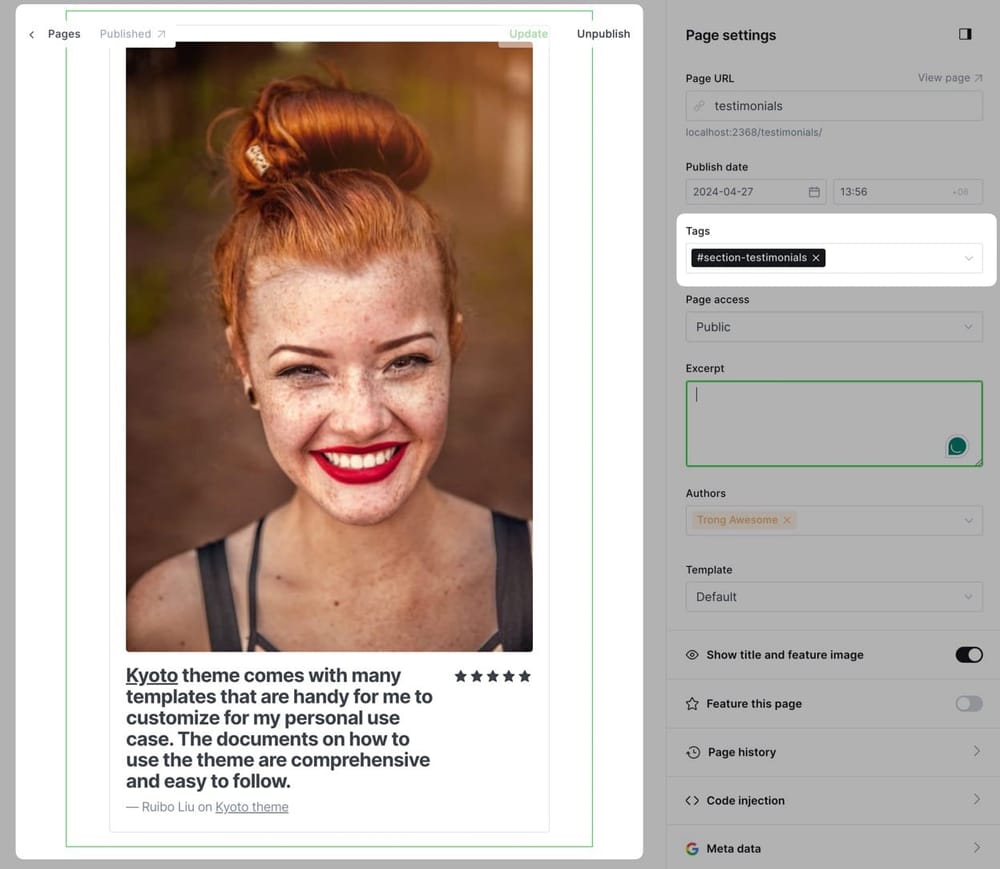Click the Code injection brackets icon
Screen dimensions: 1000x869
pyautogui.click(x=692, y=801)
